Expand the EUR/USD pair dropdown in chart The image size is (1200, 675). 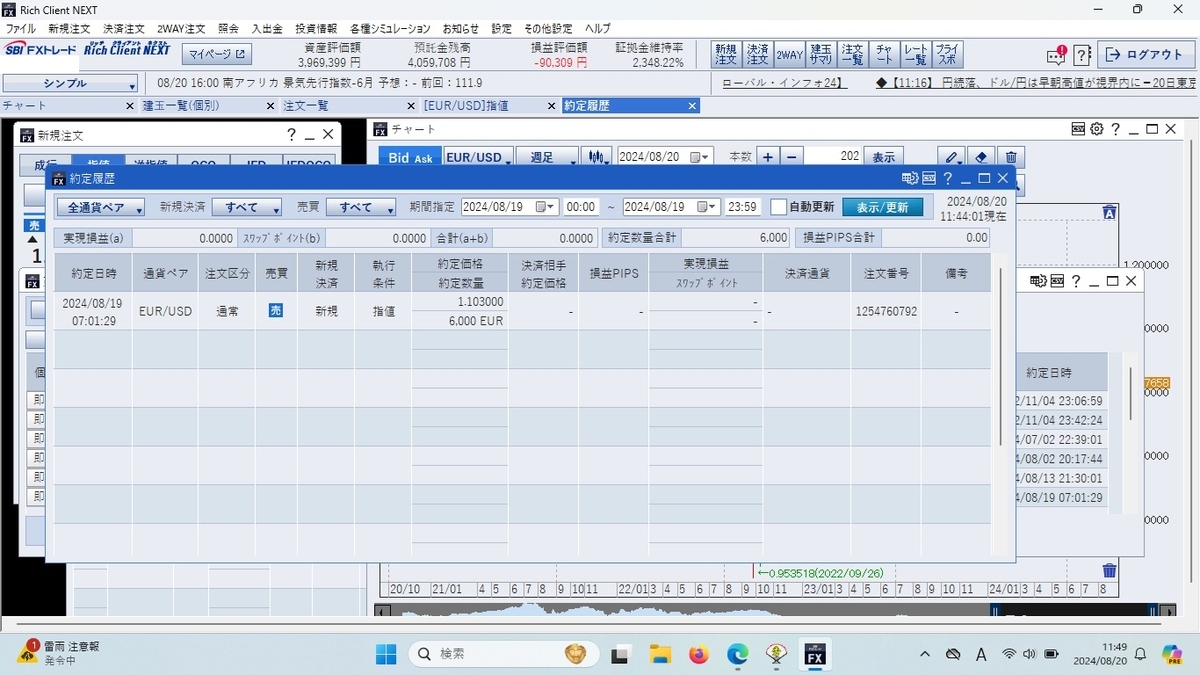pyautogui.click(x=478, y=157)
